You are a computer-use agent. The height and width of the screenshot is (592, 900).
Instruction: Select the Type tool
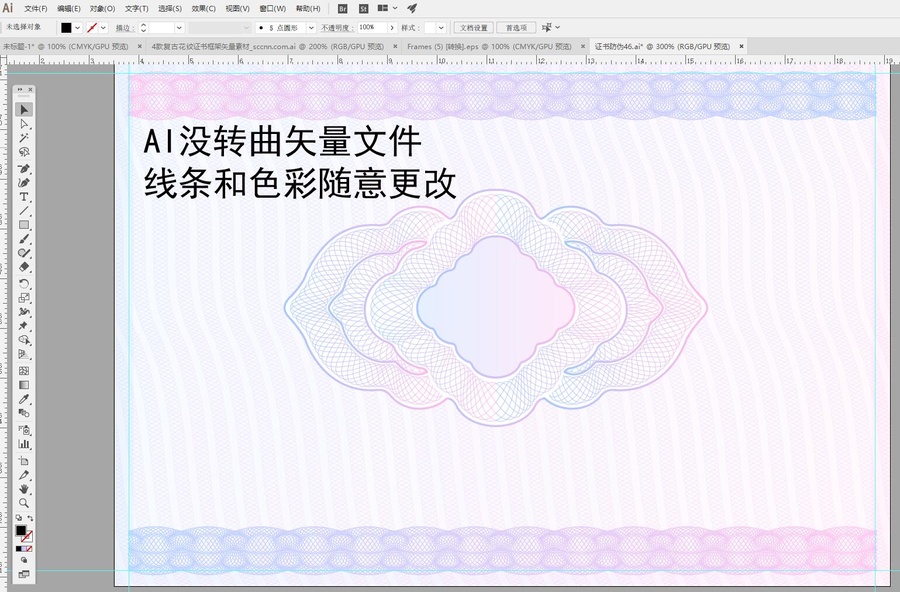[24, 197]
